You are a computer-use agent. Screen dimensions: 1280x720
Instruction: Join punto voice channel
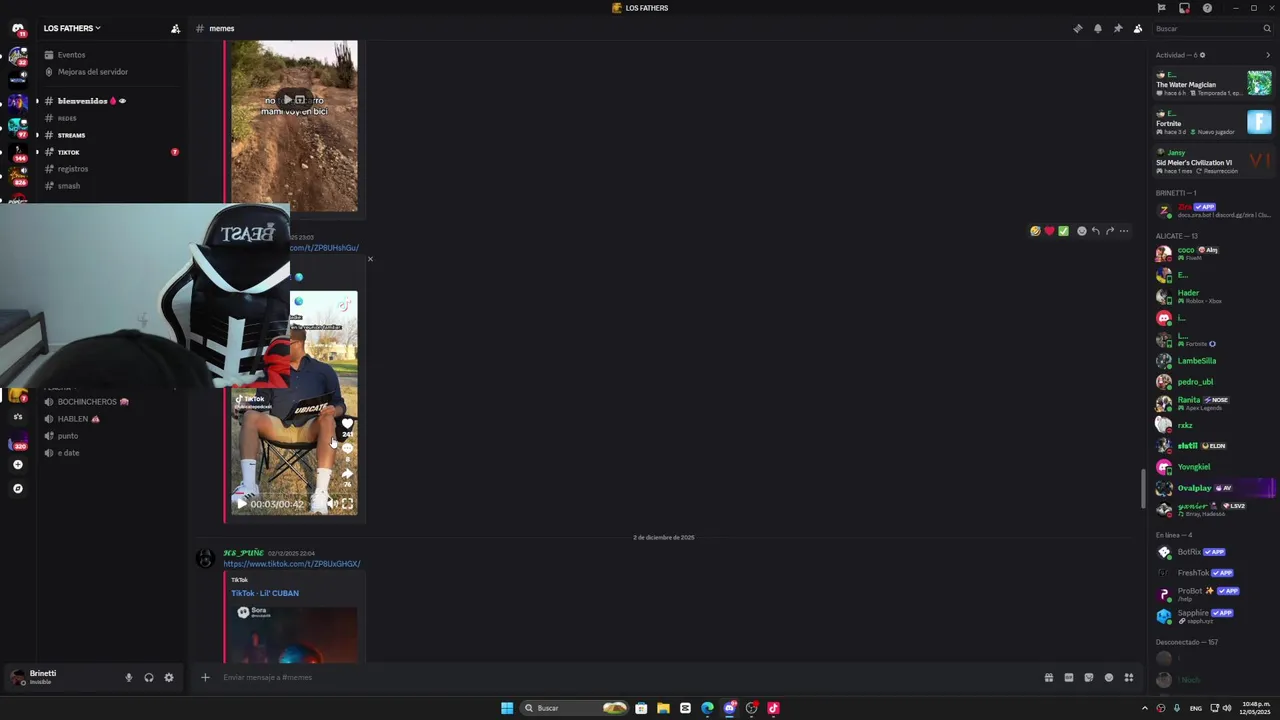tap(110, 436)
